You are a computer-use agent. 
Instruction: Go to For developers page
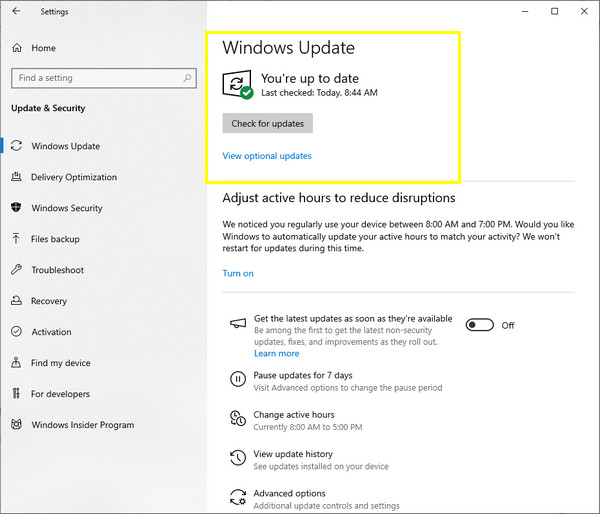click(60, 394)
